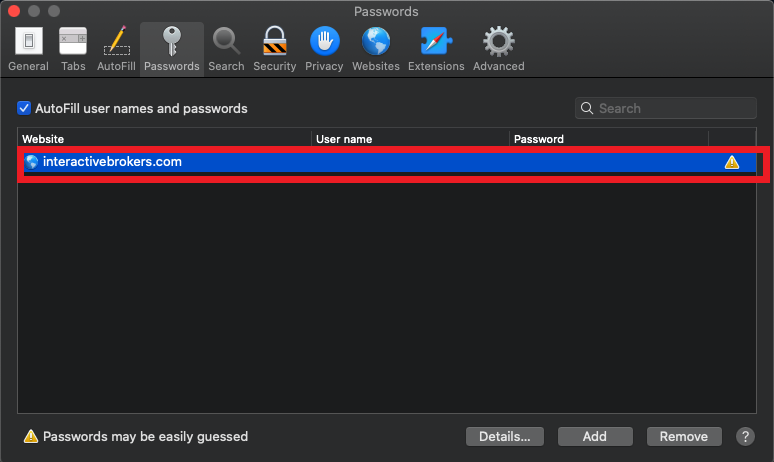This screenshot has width=774, height=462.
Task: Open the Tabs preferences pane
Action: [73, 49]
